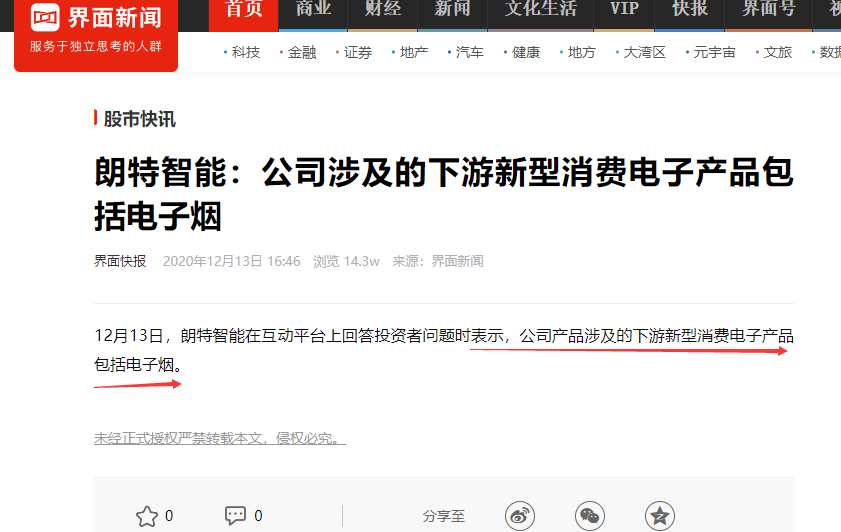Screen dimensions: 841x532
Task: Switch to the 商业 tab
Action: (x=313, y=11)
